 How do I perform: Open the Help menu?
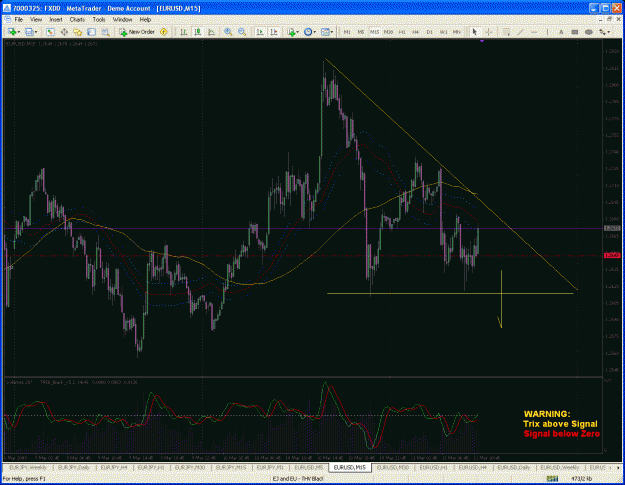[145, 20]
